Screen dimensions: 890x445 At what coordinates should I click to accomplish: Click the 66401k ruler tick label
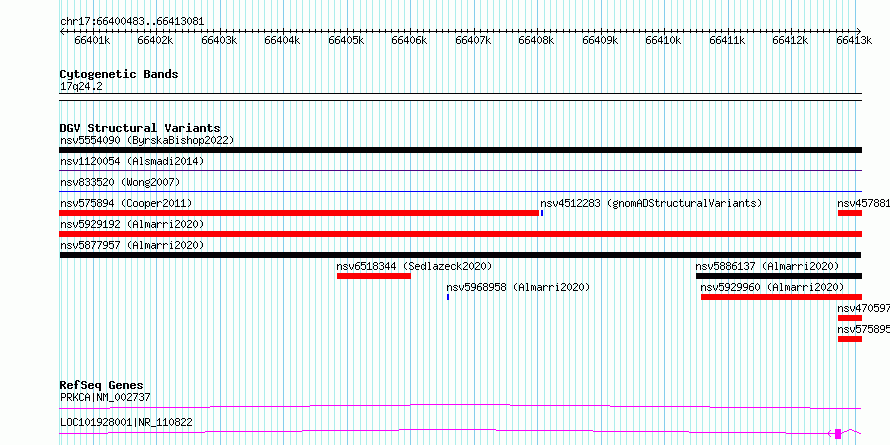(x=92, y=40)
